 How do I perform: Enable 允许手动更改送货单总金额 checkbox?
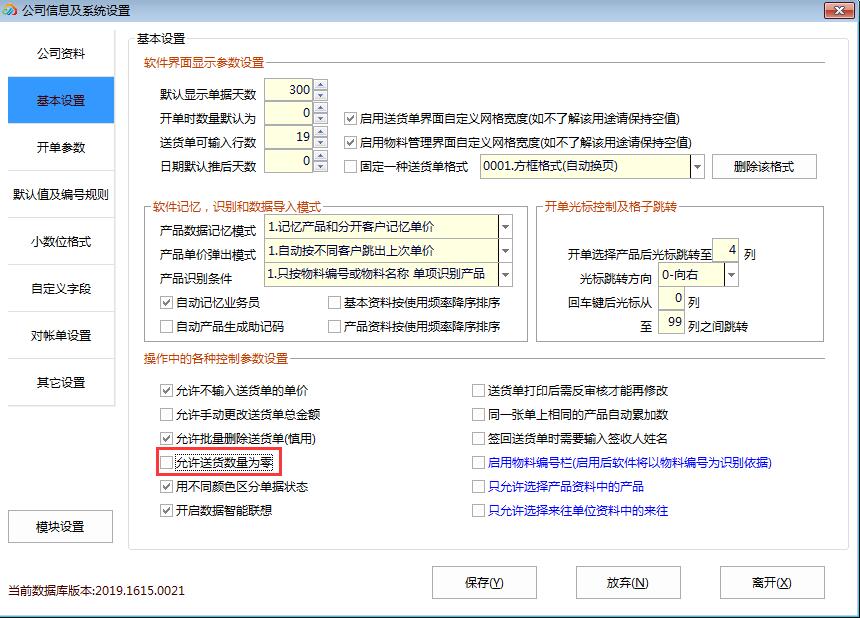click(166, 414)
